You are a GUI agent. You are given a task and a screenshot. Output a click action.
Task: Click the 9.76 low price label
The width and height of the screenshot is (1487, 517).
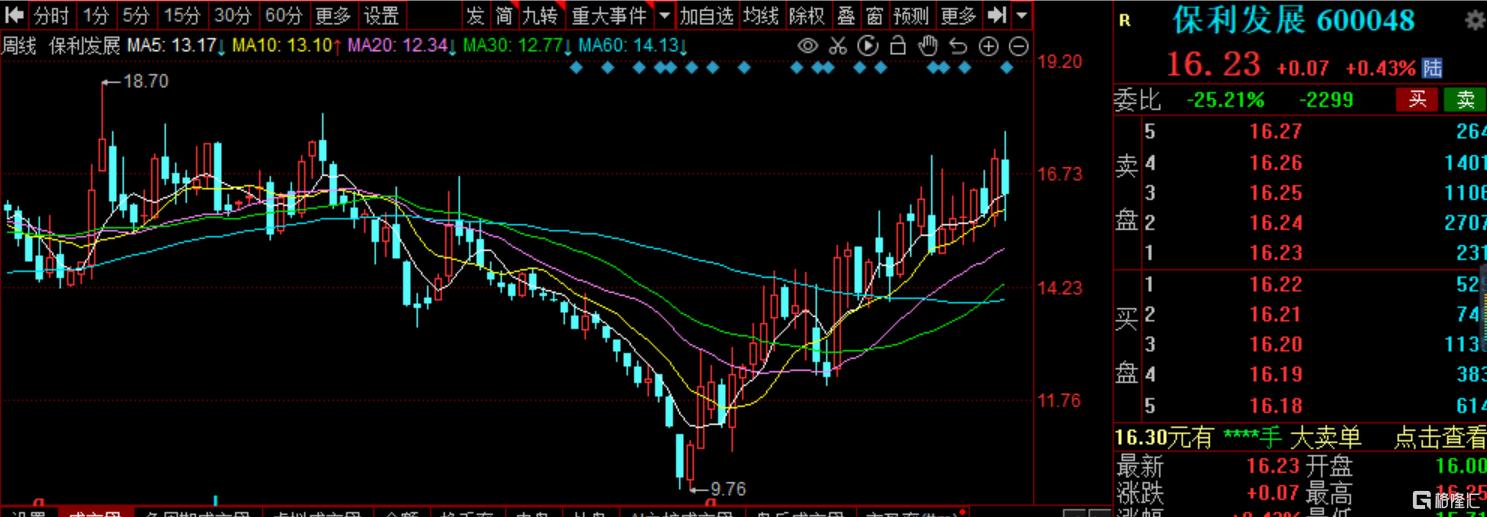pyautogui.click(x=728, y=489)
